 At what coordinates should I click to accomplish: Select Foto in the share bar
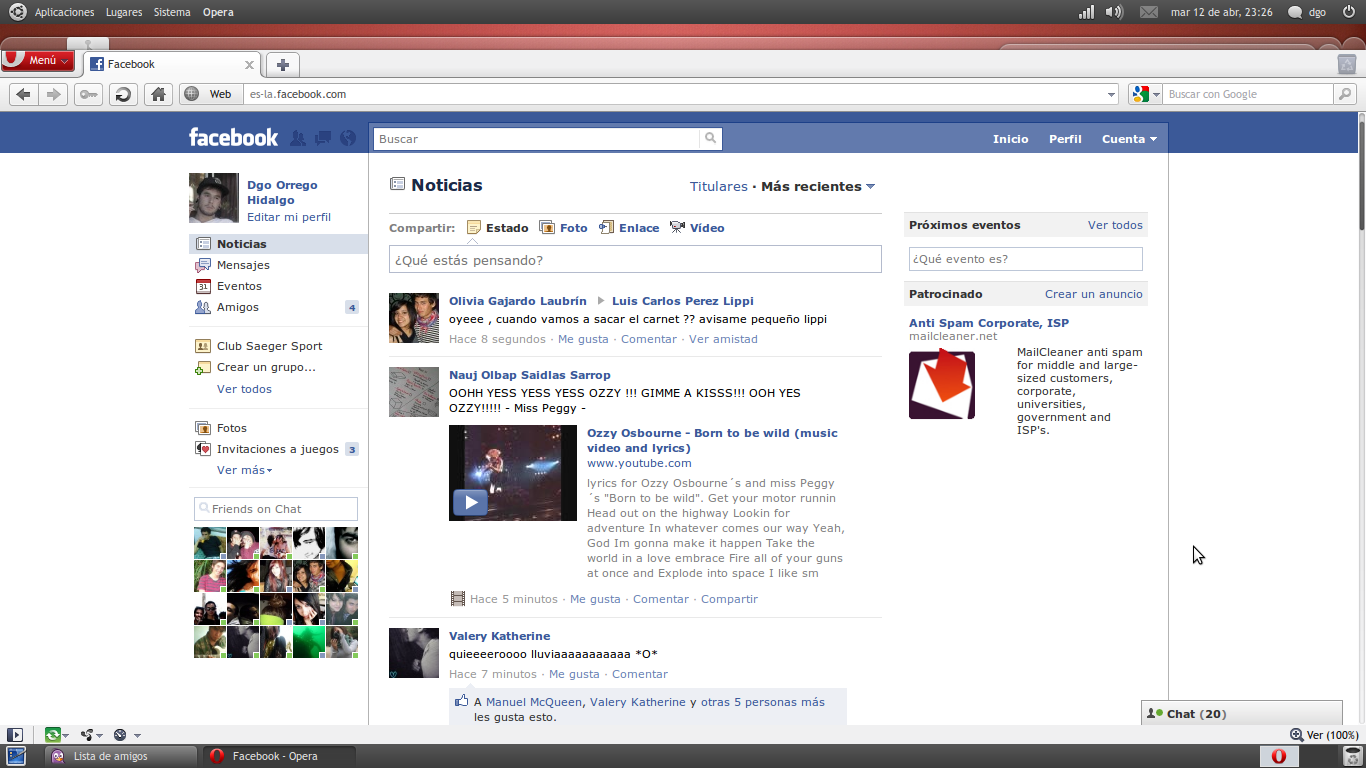coord(563,228)
